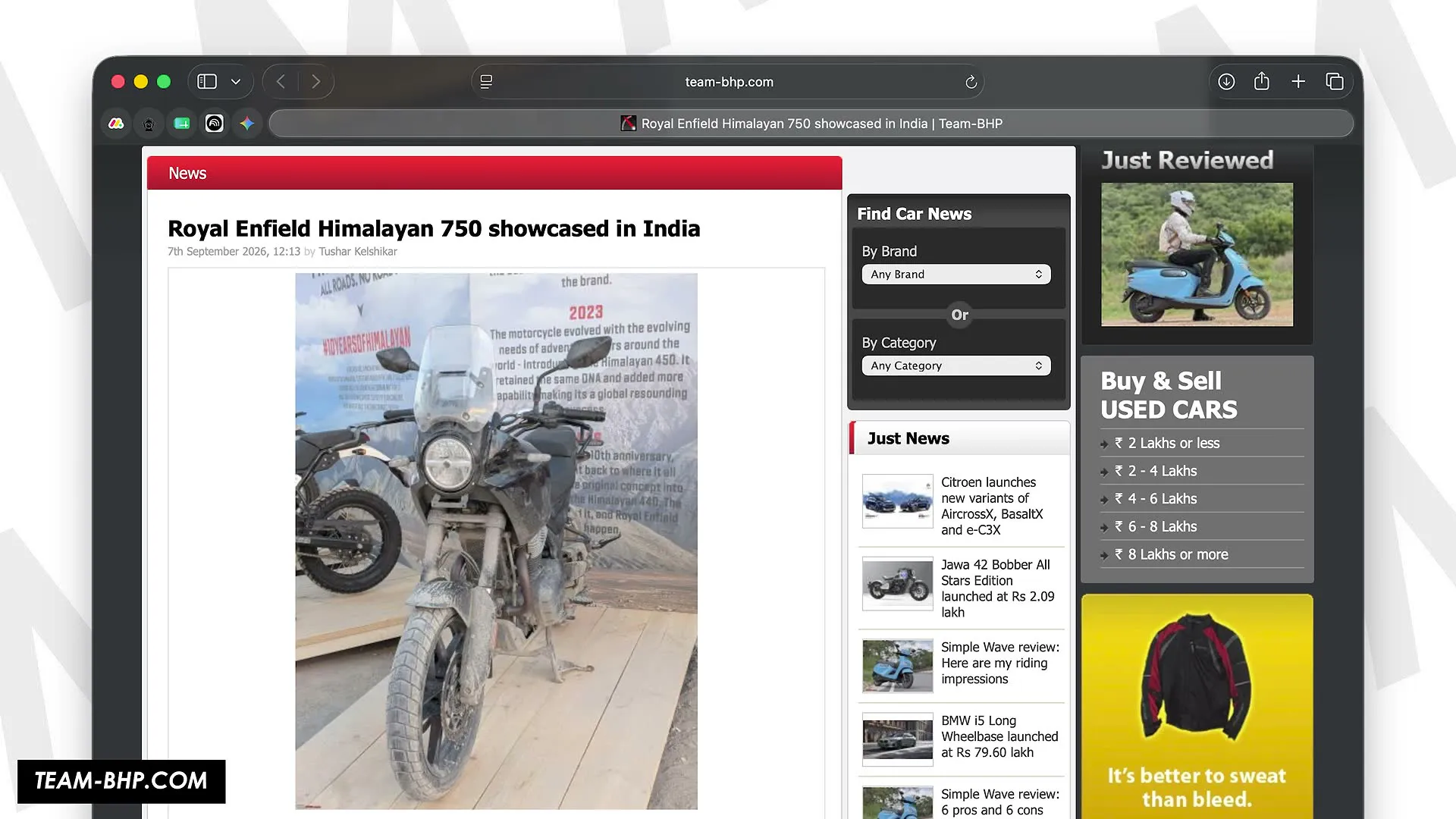Click the multicolor cloud extension icon
Viewport: 1456px width, 819px height.
tap(116, 124)
